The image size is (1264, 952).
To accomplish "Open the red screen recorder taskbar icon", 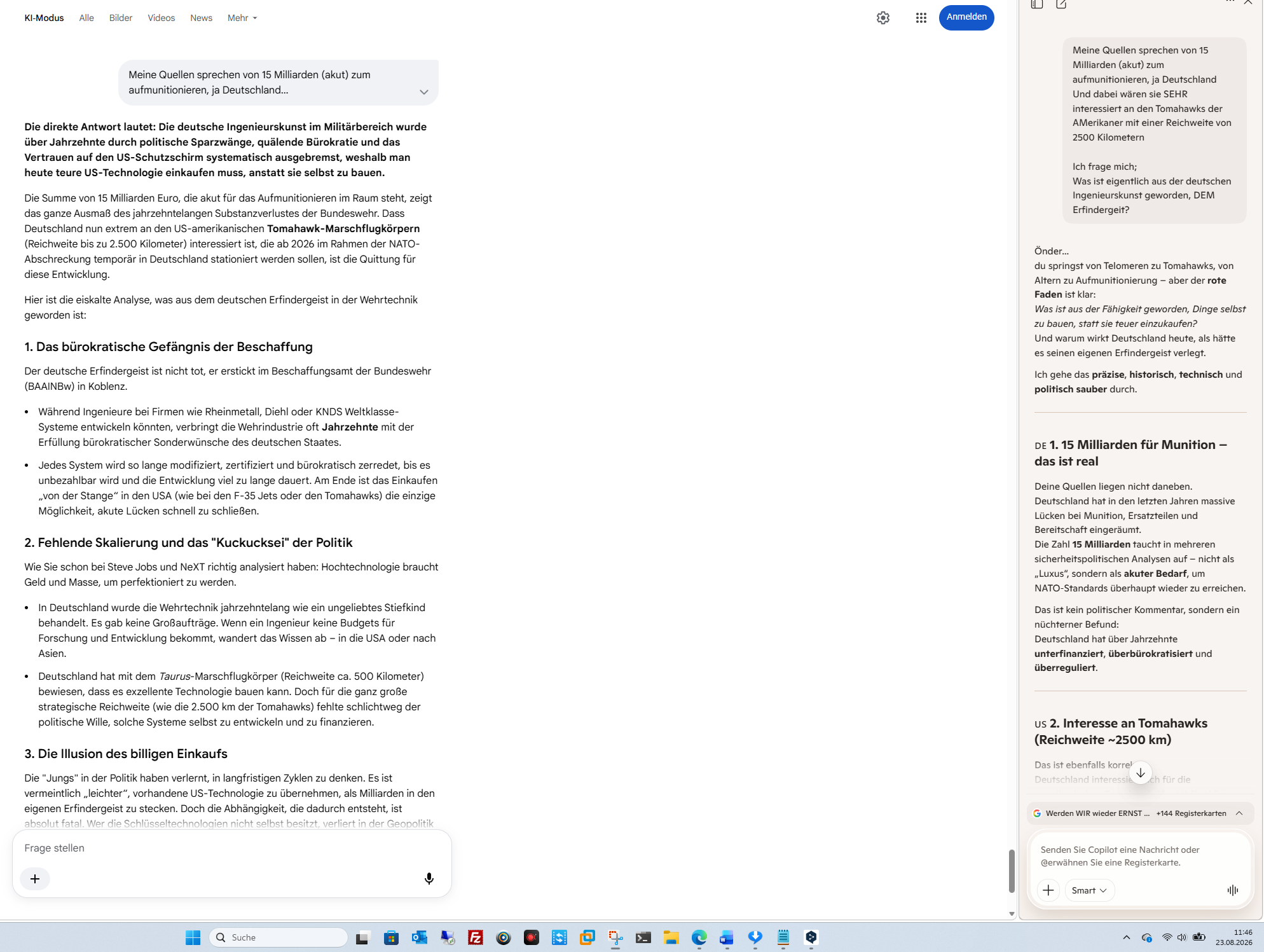I will [532, 937].
